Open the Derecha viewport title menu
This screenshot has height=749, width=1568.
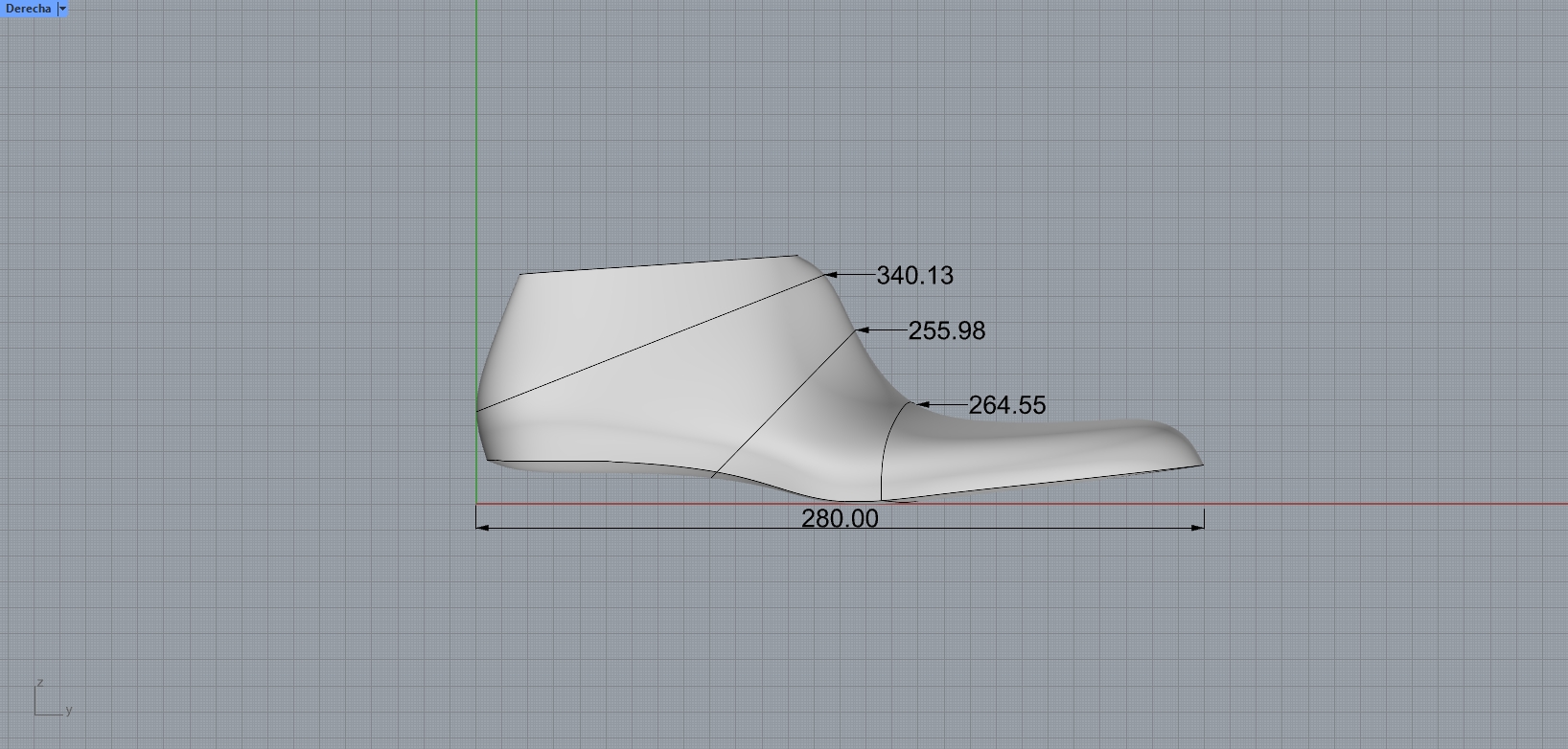pos(28,9)
